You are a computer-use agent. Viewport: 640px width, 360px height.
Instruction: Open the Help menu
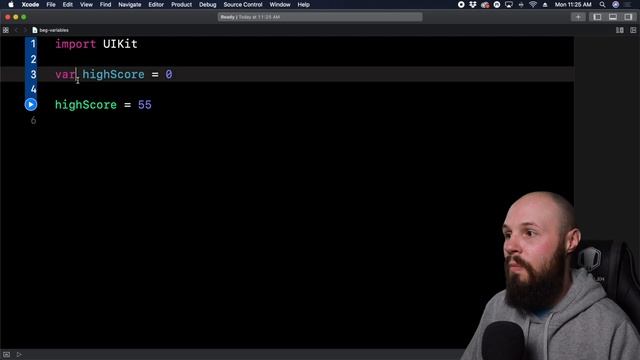pyautogui.click(x=303, y=4)
